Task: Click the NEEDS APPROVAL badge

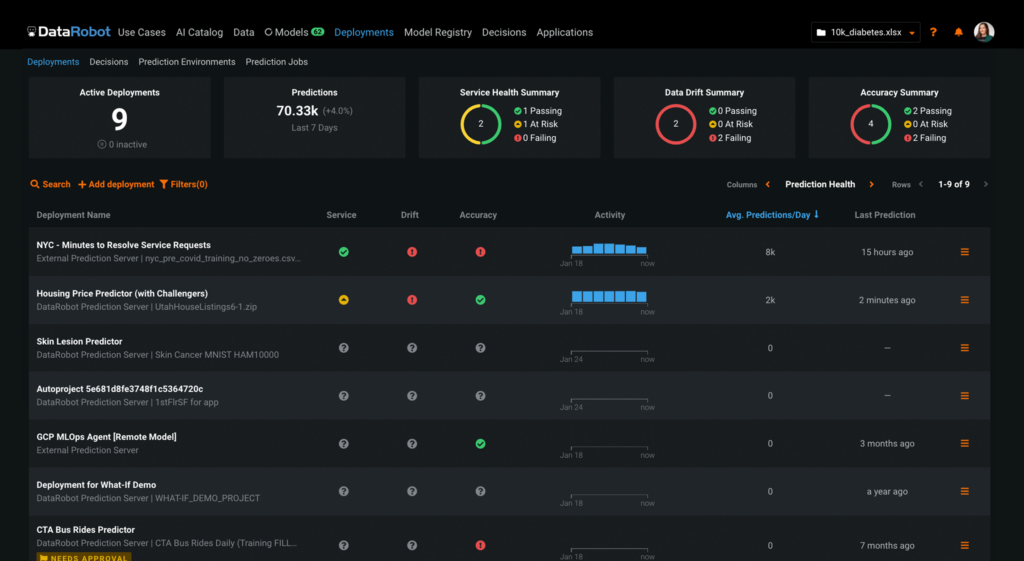Action: coord(84,557)
